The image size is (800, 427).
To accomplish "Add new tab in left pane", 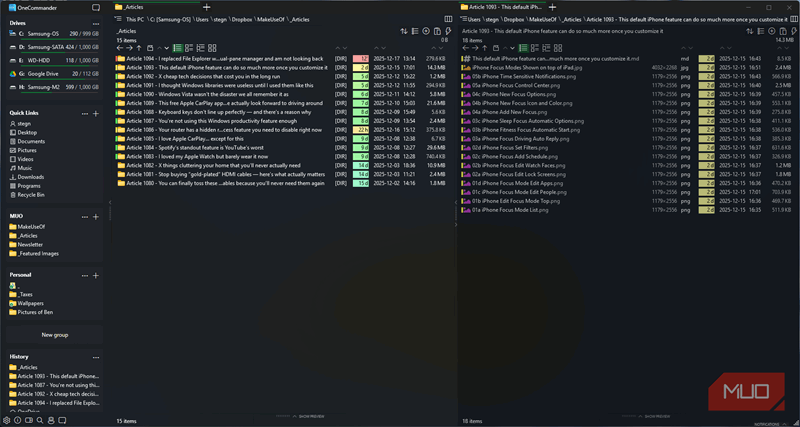I will [206, 7].
